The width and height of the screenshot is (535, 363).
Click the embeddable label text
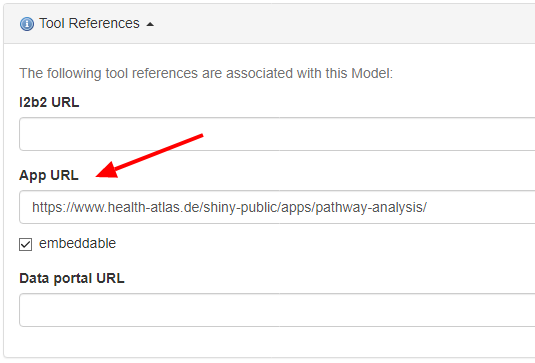[77, 244]
